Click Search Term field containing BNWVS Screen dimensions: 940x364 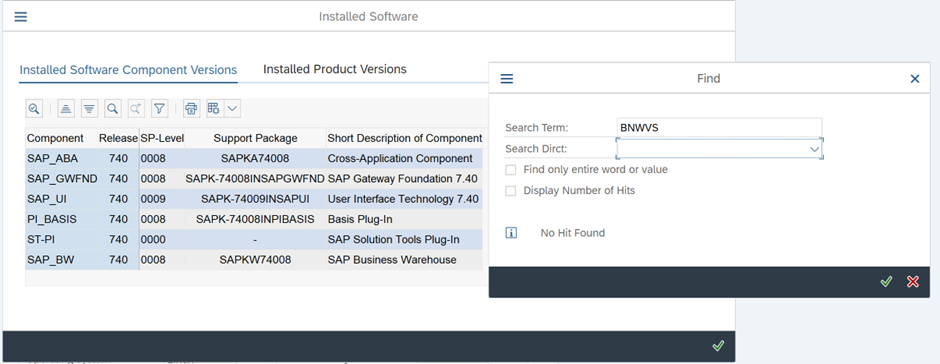pyautogui.click(x=719, y=127)
